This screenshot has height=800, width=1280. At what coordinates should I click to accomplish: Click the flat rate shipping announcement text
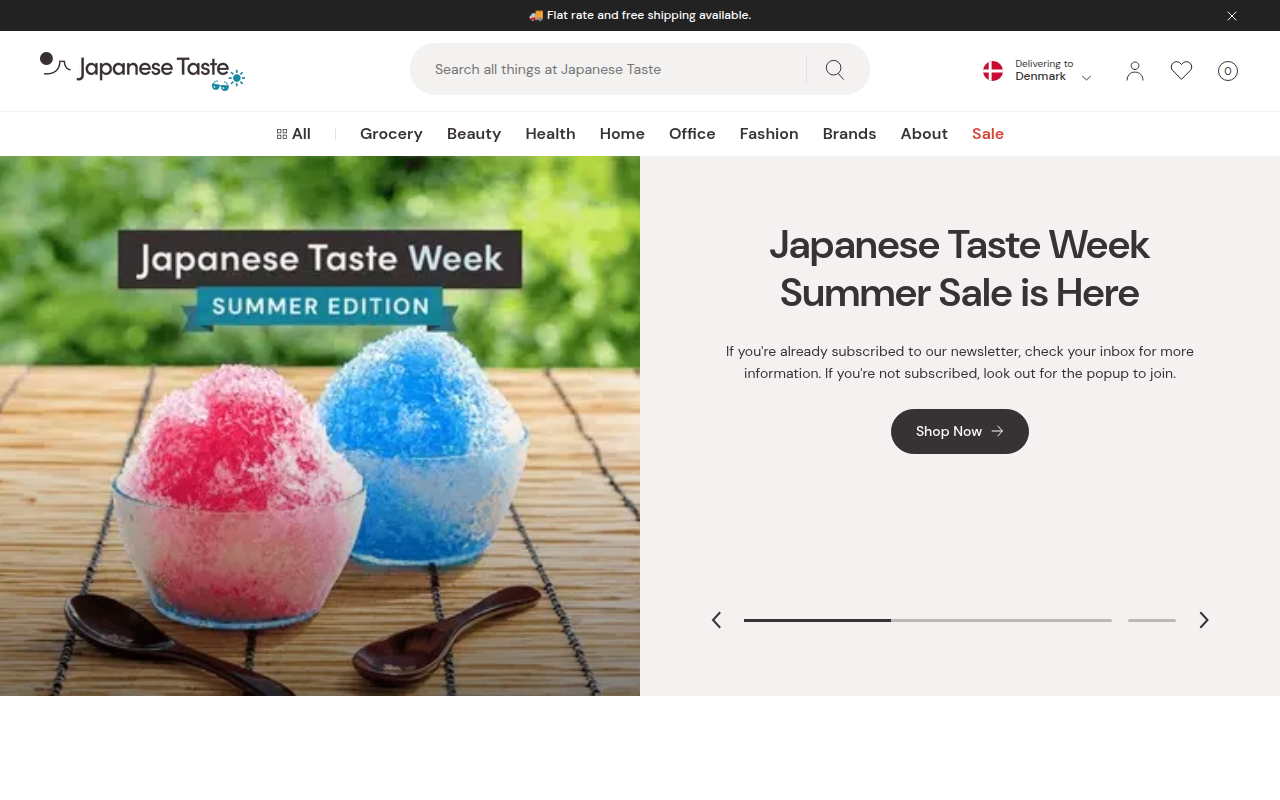pos(640,15)
